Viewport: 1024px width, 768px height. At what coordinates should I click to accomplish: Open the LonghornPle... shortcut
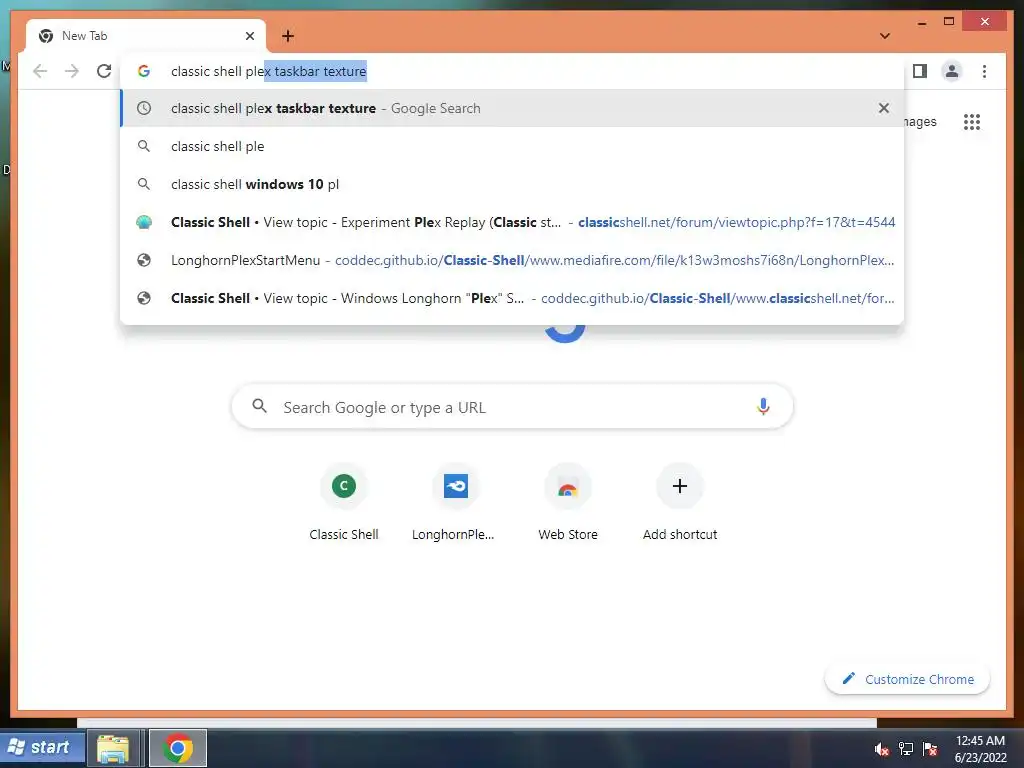click(455, 503)
